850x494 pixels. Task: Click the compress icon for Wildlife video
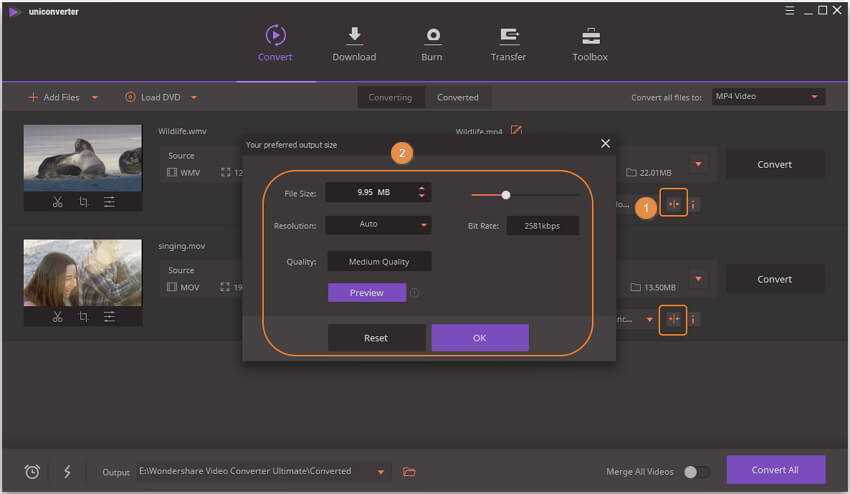click(673, 205)
